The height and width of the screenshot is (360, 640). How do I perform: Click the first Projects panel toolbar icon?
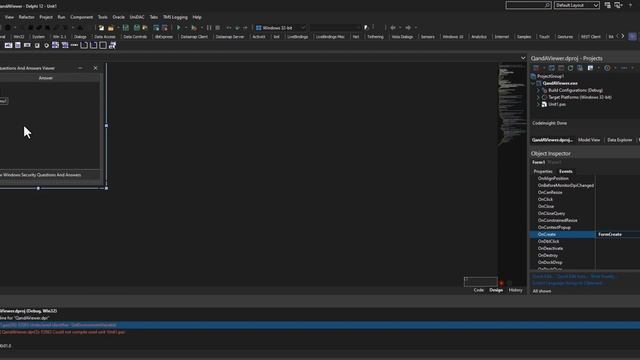point(536,68)
